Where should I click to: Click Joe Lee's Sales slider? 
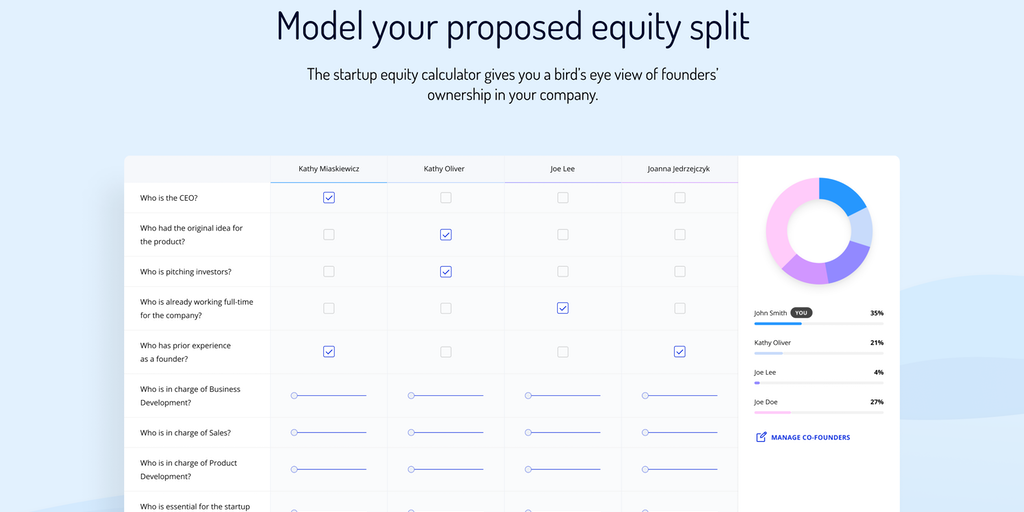click(563, 433)
